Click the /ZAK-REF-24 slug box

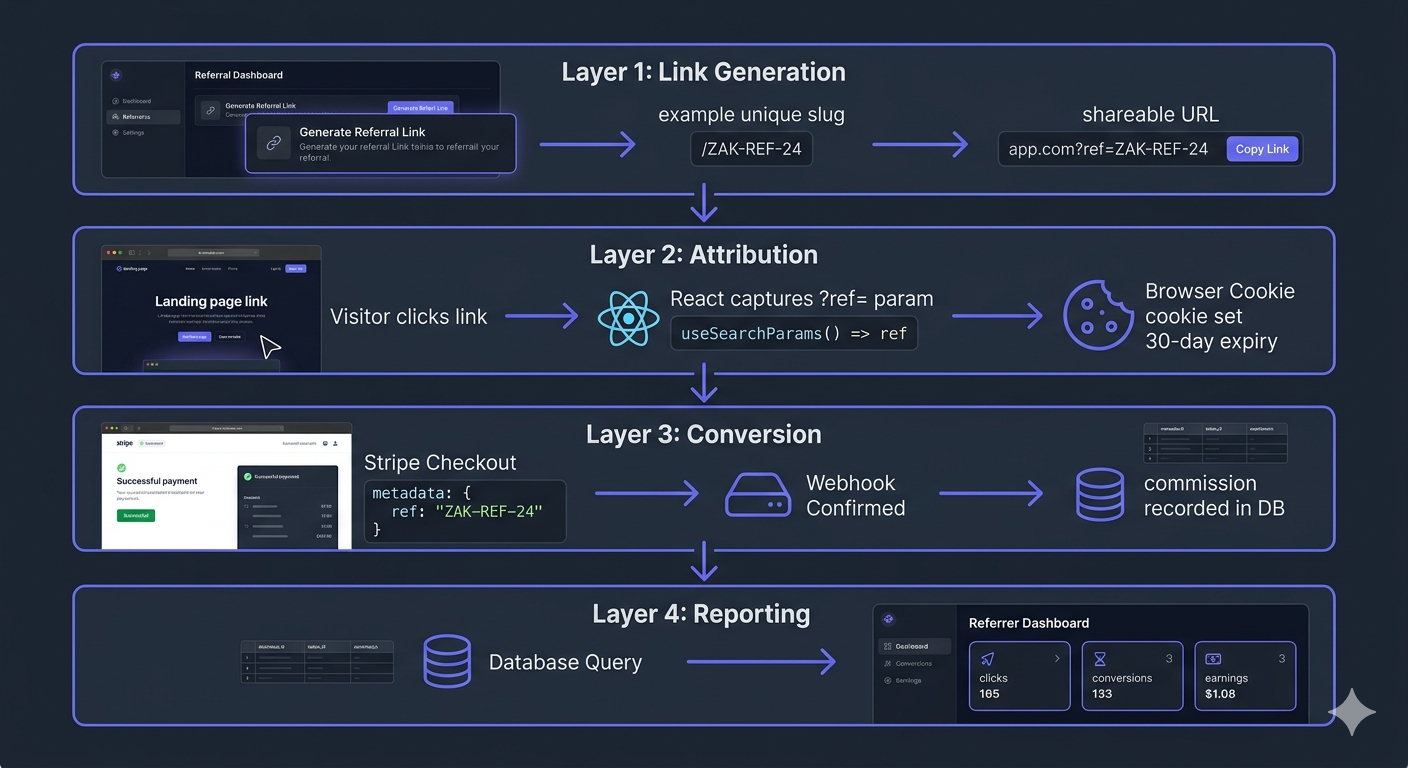pos(750,150)
